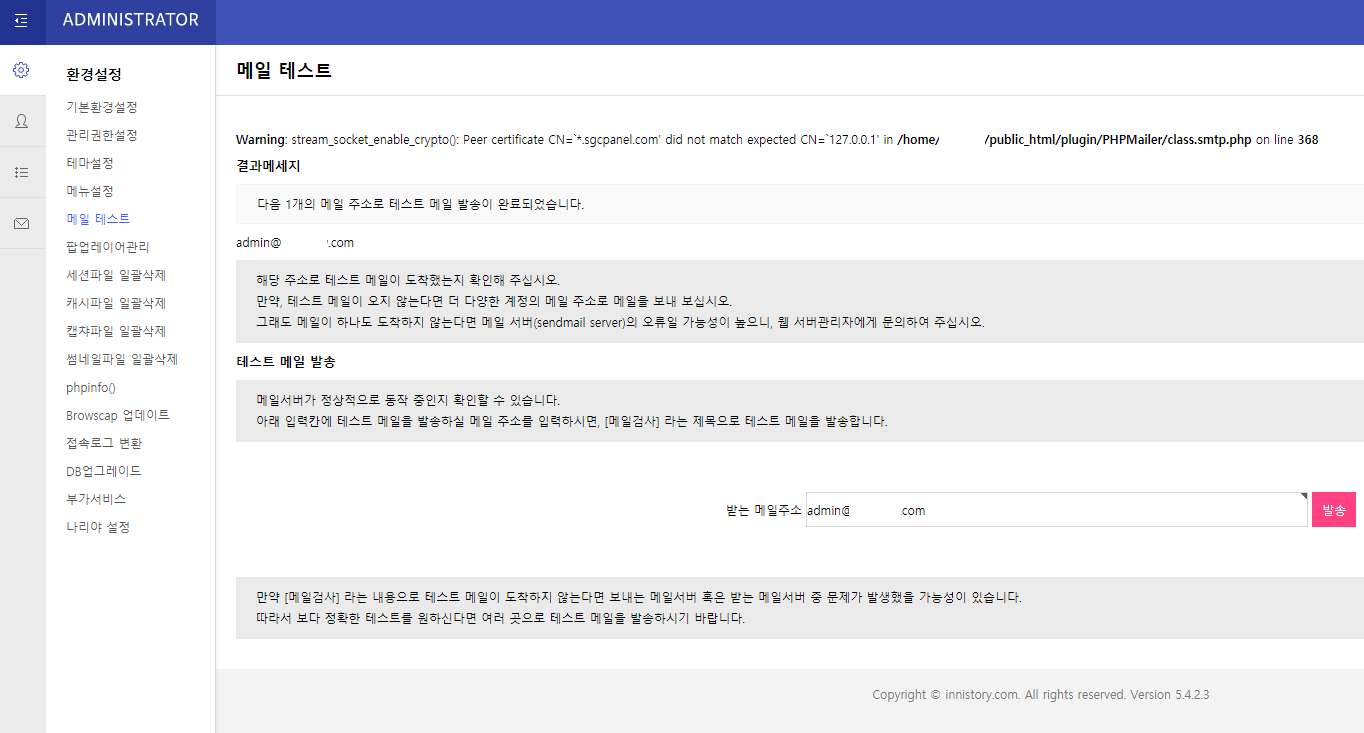Click the test mail 발송이 완료되었습니다 message
The width and height of the screenshot is (1364, 733).
point(420,204)
